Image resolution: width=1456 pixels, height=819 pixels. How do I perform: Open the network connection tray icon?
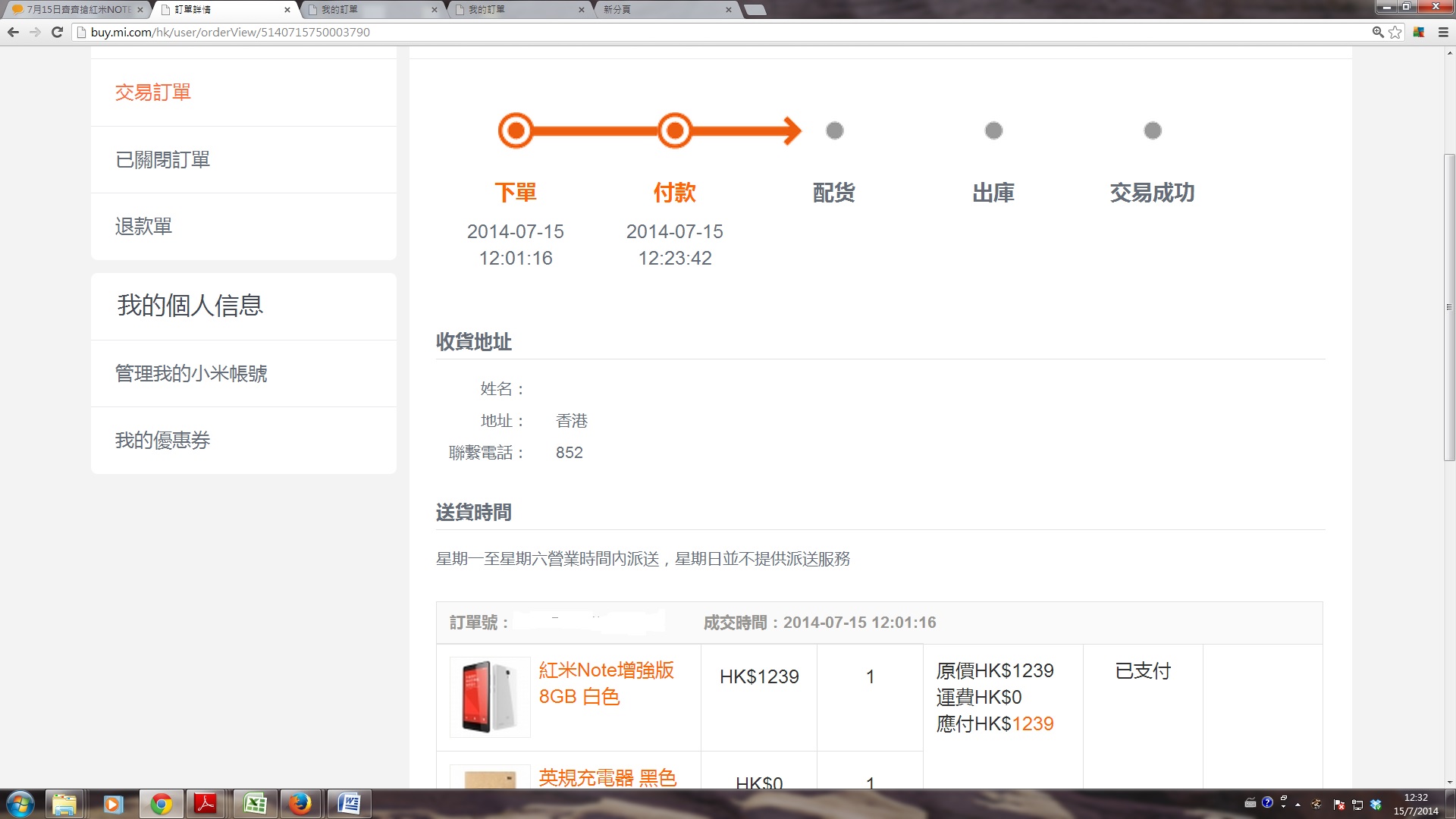(1357, 805)
